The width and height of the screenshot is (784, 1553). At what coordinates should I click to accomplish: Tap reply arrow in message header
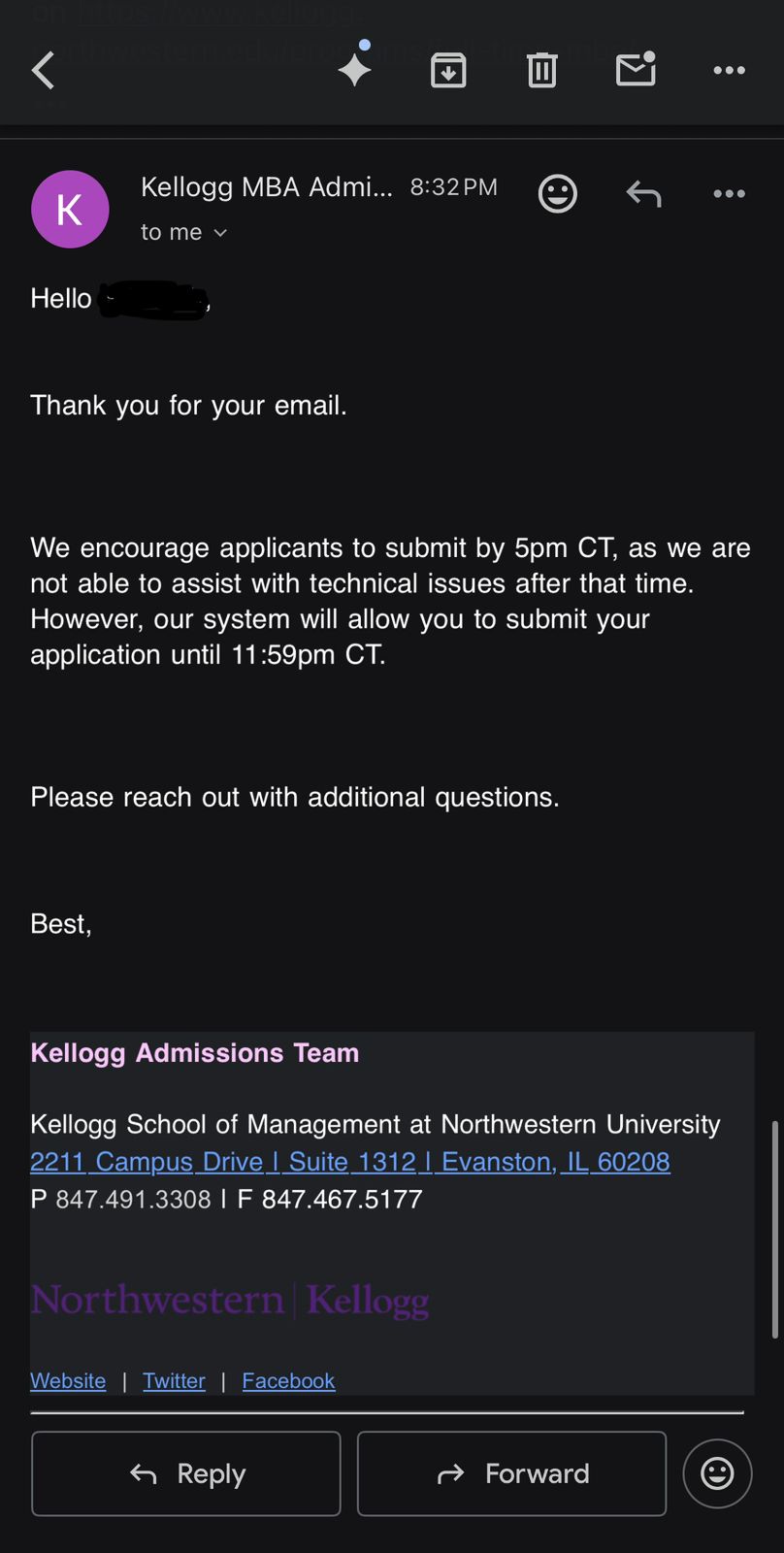(643, 194)
